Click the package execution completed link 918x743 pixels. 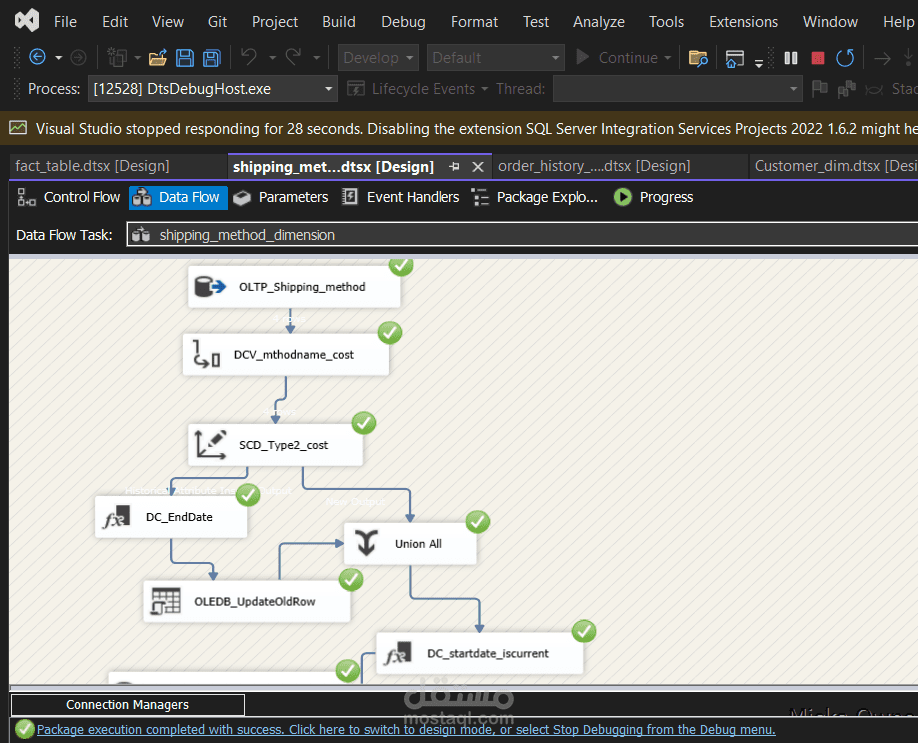[405, 730]
